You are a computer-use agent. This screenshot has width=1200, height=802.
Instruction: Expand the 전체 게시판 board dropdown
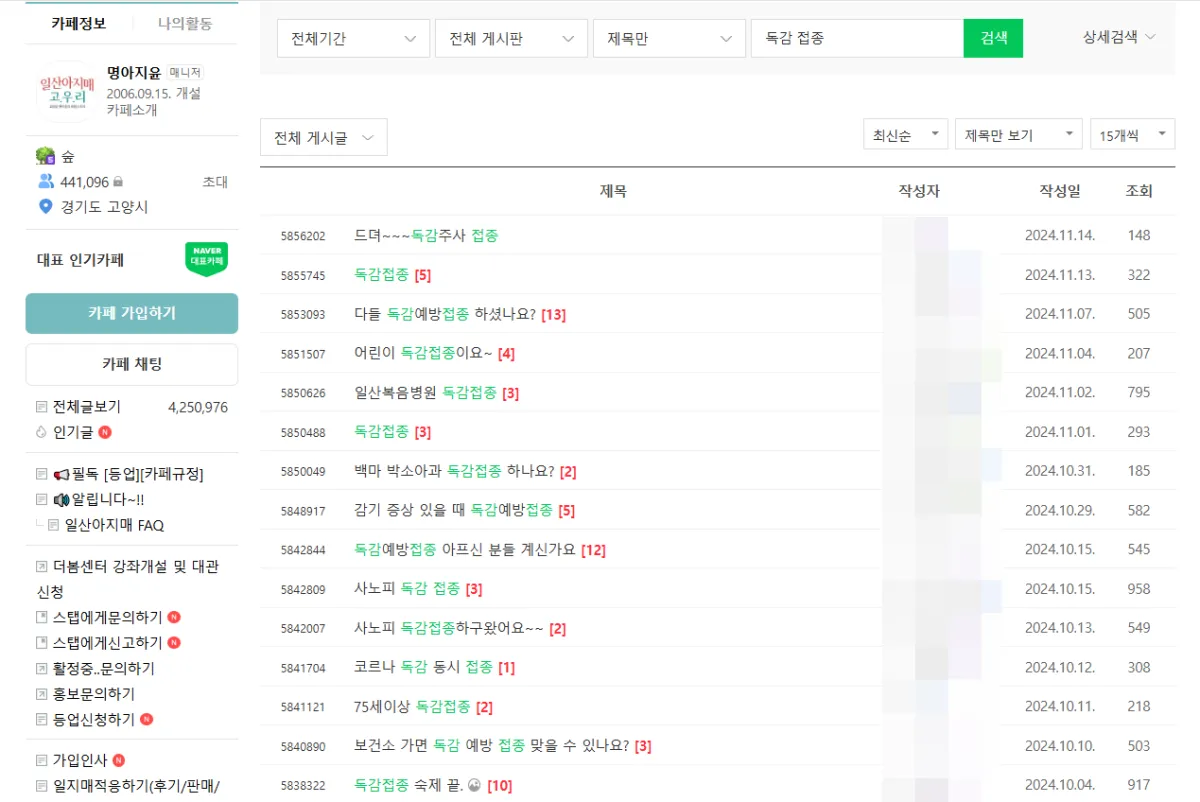(x=511, y=37)
